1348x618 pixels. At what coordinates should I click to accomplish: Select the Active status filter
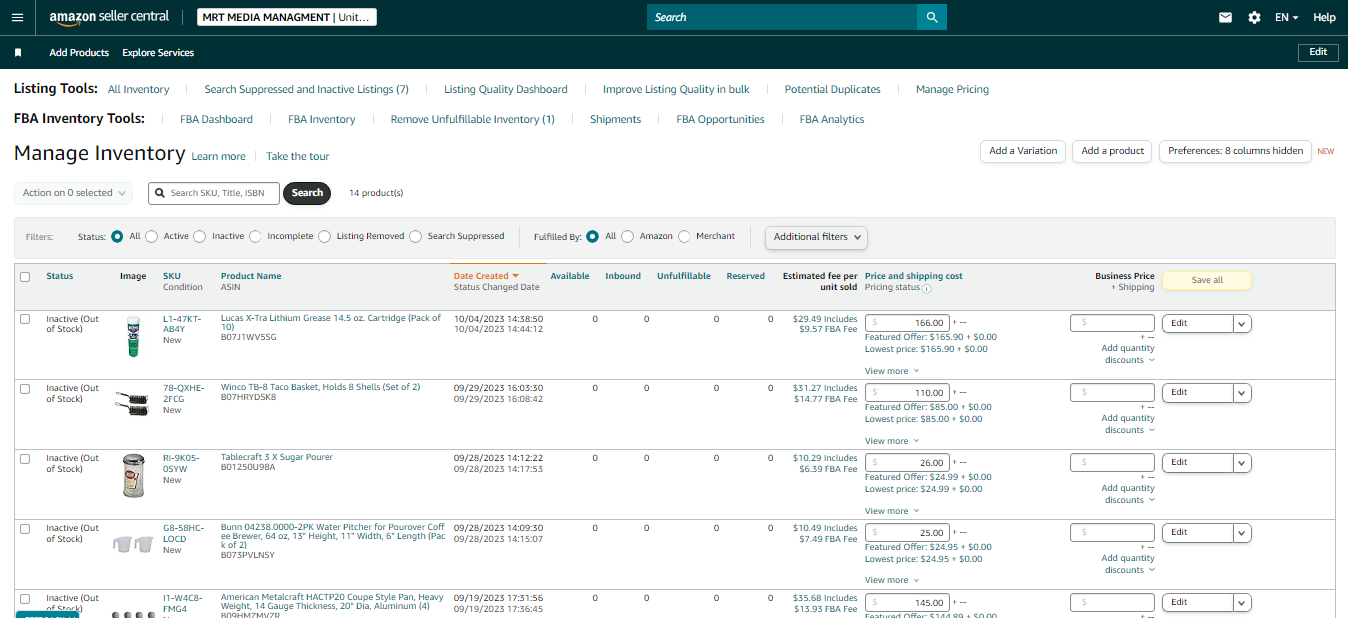point(151,237)
